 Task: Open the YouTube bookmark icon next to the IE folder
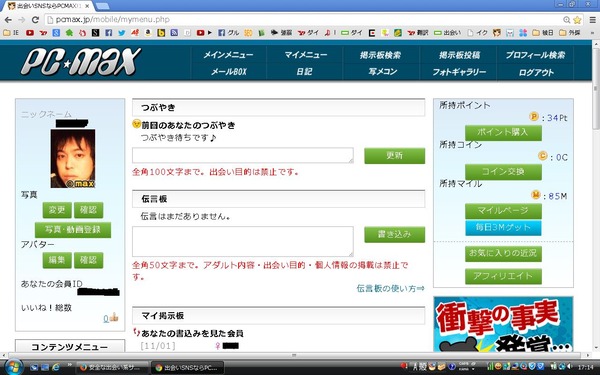pos(30,33)
